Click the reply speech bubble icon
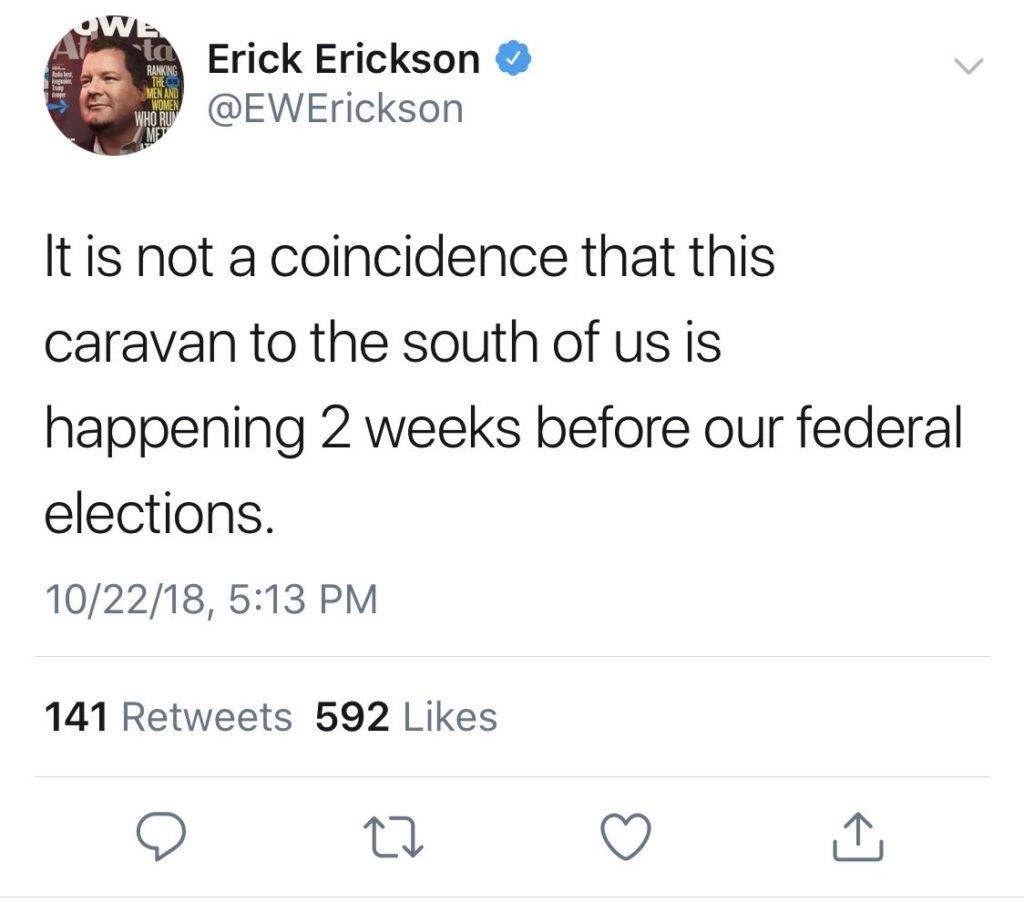 161,835
